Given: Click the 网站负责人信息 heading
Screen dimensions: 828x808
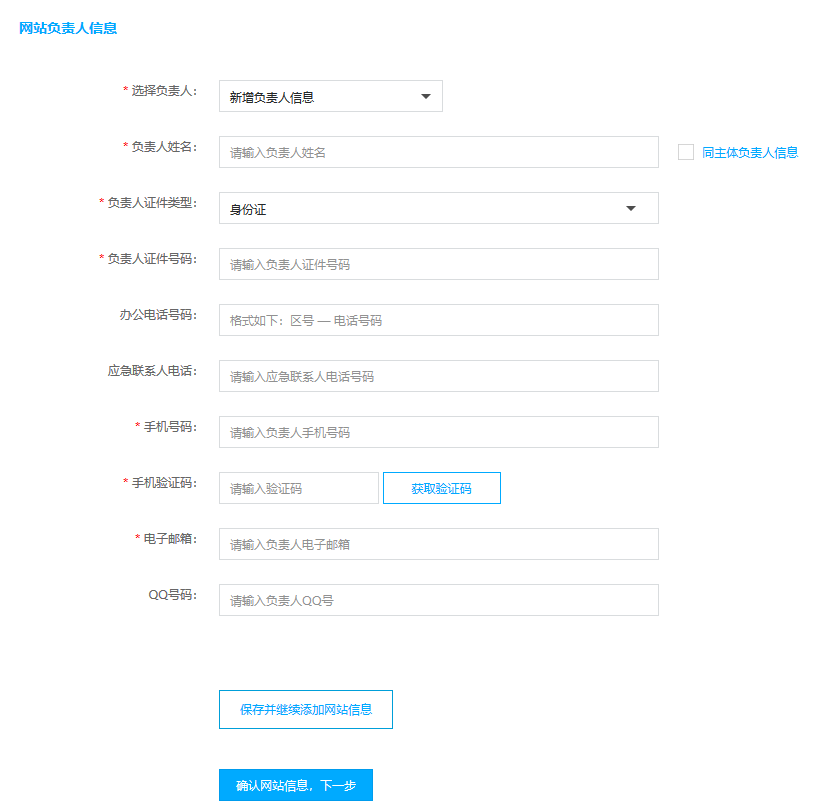Looking at the screenshot, I should click(66, 28).
